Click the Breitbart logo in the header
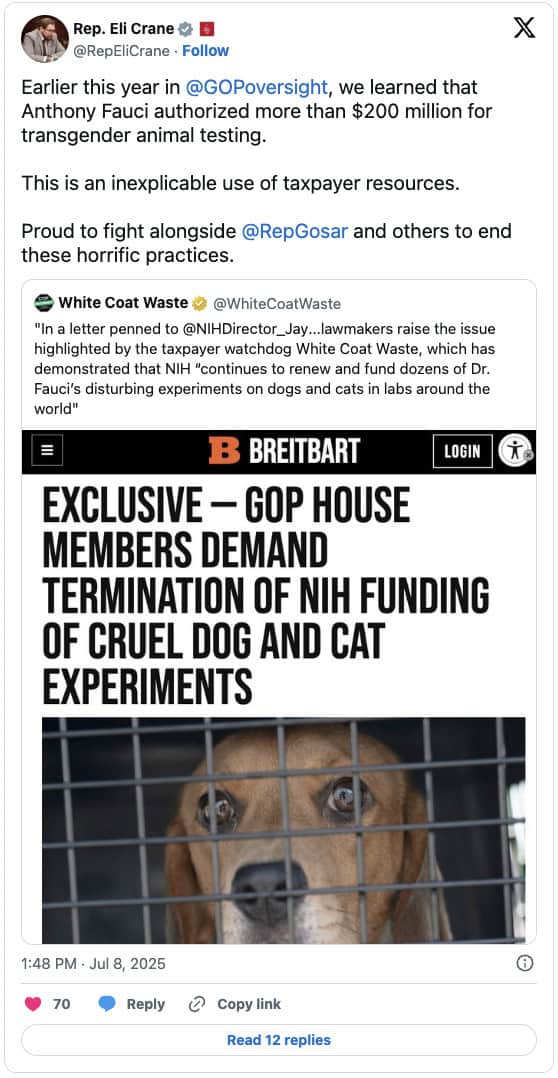Image resolution: width=558 pixels, height=1078 pixels. point(284,451)
